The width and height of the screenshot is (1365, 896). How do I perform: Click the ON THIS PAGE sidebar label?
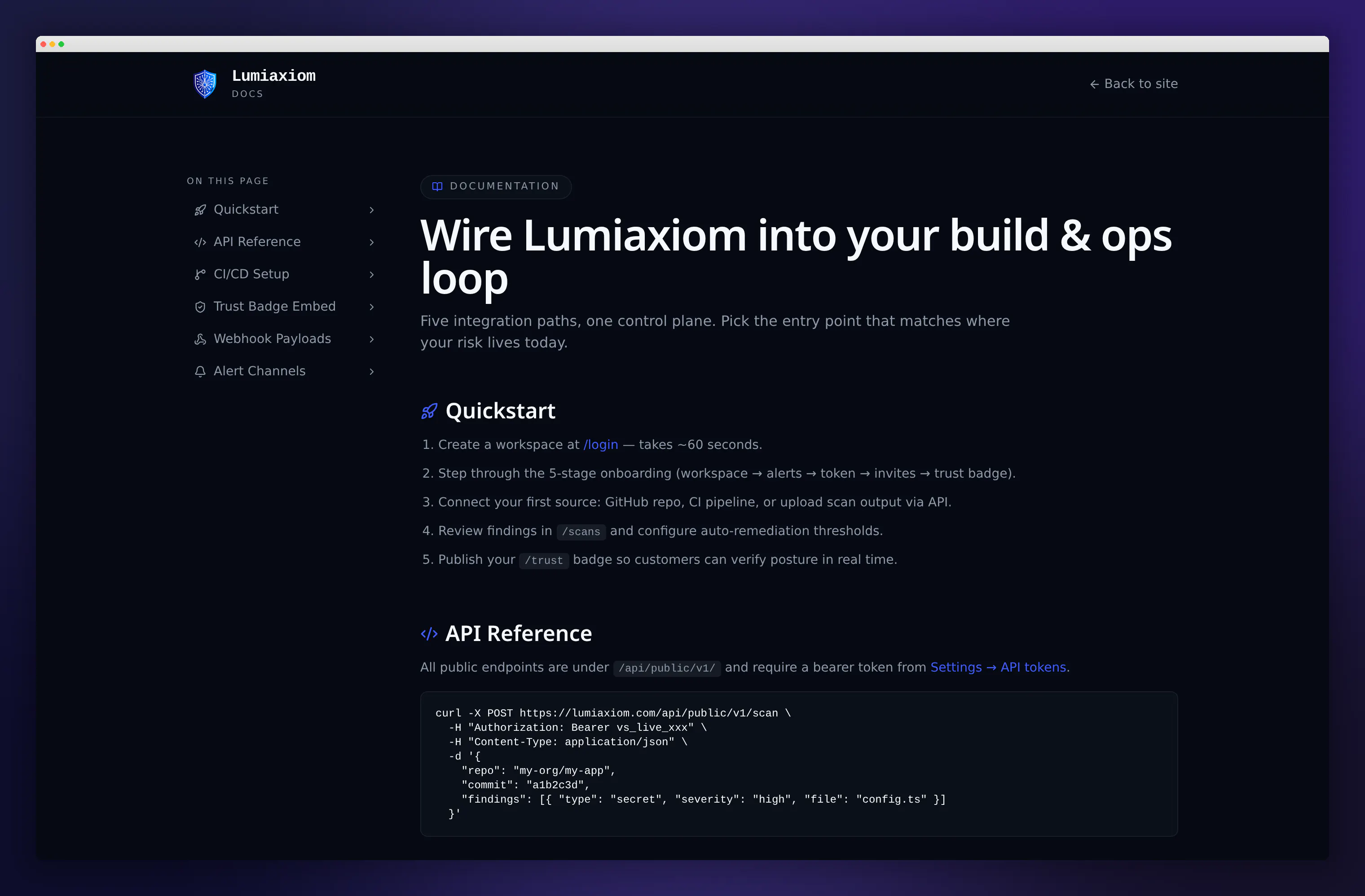[x=228, y=181]
